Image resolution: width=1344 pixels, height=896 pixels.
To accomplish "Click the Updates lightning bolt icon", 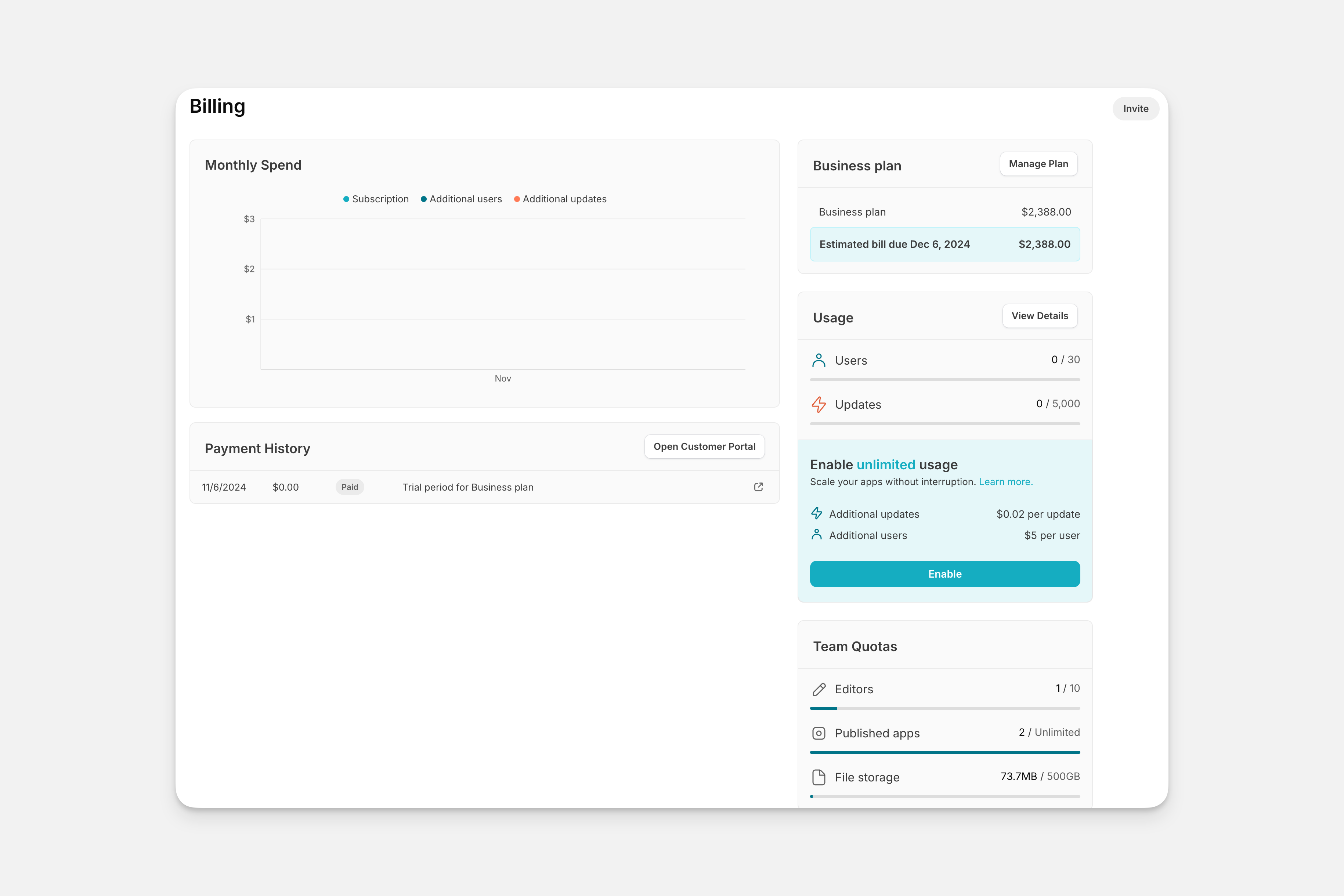I will 819,405.
